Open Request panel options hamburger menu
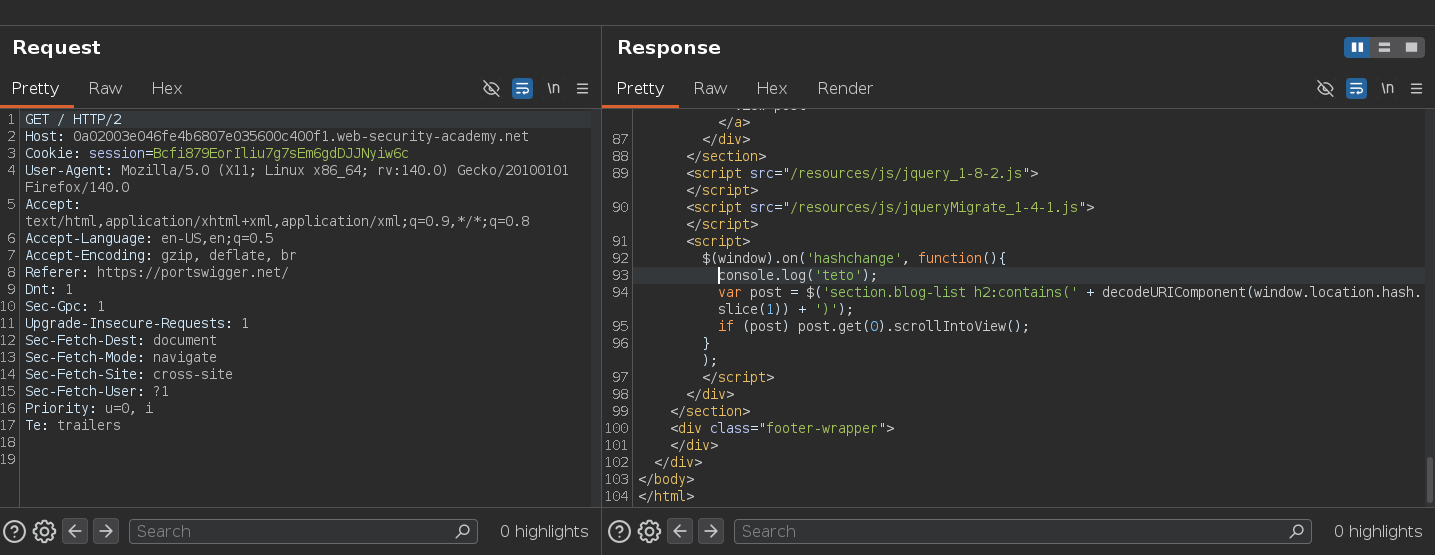Image resolution: width=1435 pixels, height=555 pixels. [x=582, y=88]
